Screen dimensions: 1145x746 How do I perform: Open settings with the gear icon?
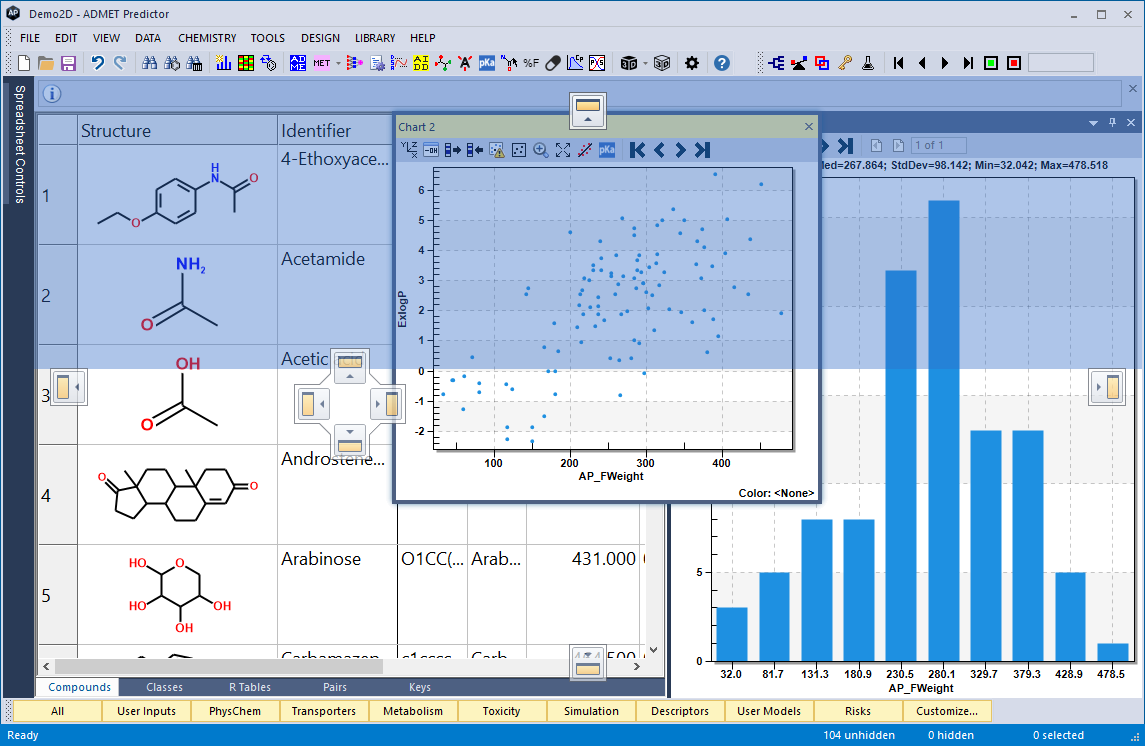click(692, 64)
